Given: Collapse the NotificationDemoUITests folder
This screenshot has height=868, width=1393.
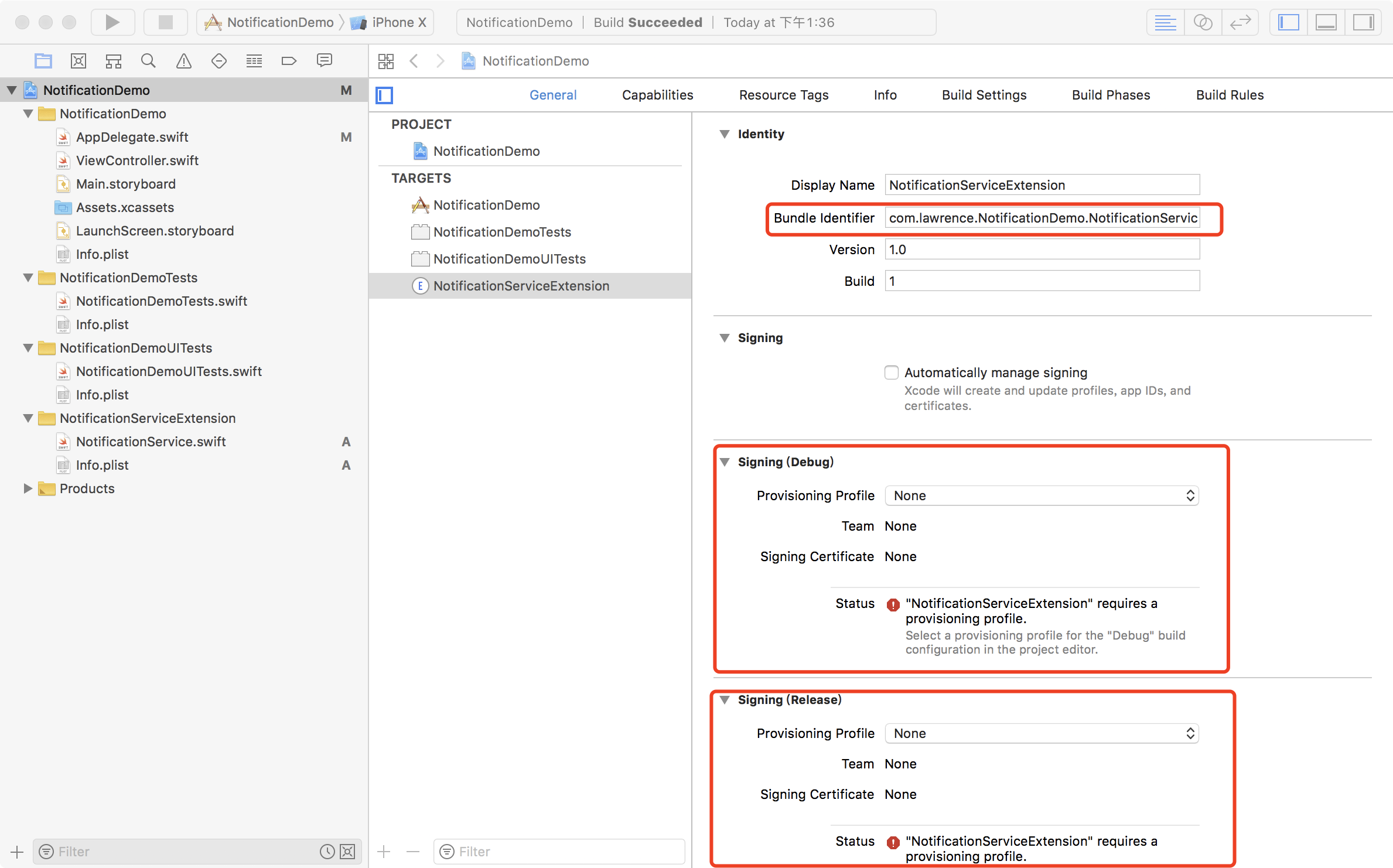Looking at the screenshot, I should 28,348.
